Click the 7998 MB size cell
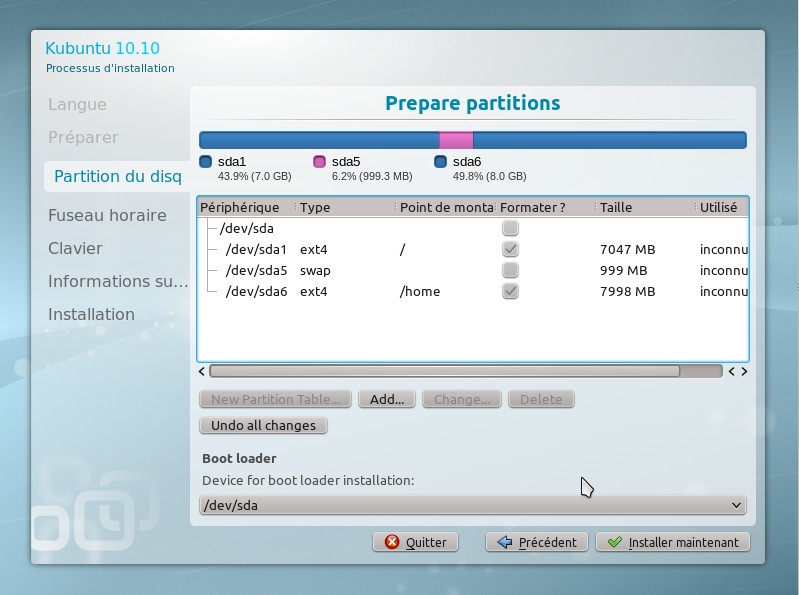The height and width of the screenshot is (595, 799). click(x=627, y=291)
